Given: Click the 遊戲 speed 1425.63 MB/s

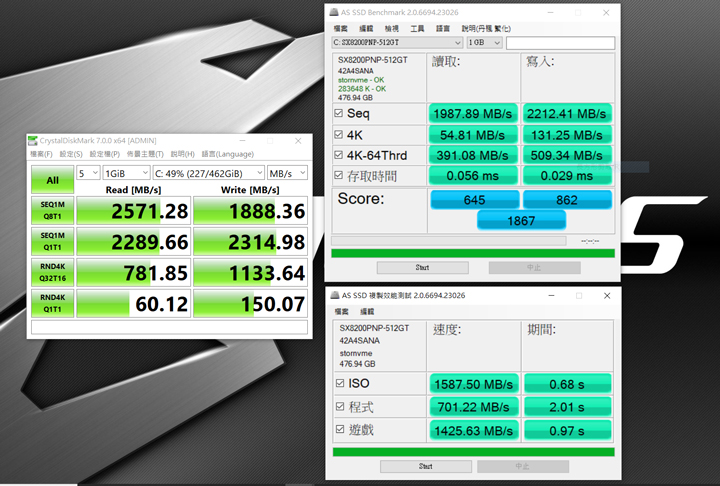Looking at the screenshot, I should [x=474, y=430].
